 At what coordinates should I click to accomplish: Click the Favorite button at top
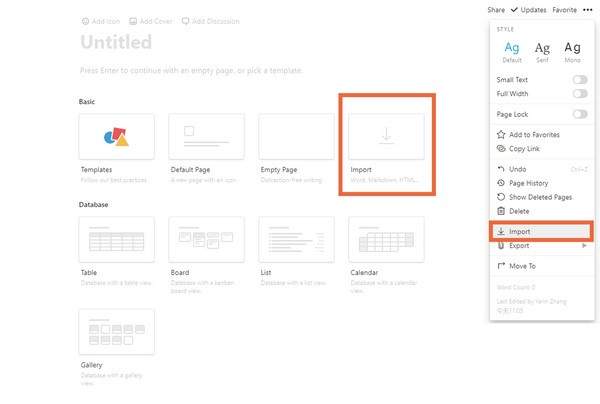pyautogui.click(x=564, y=10)
